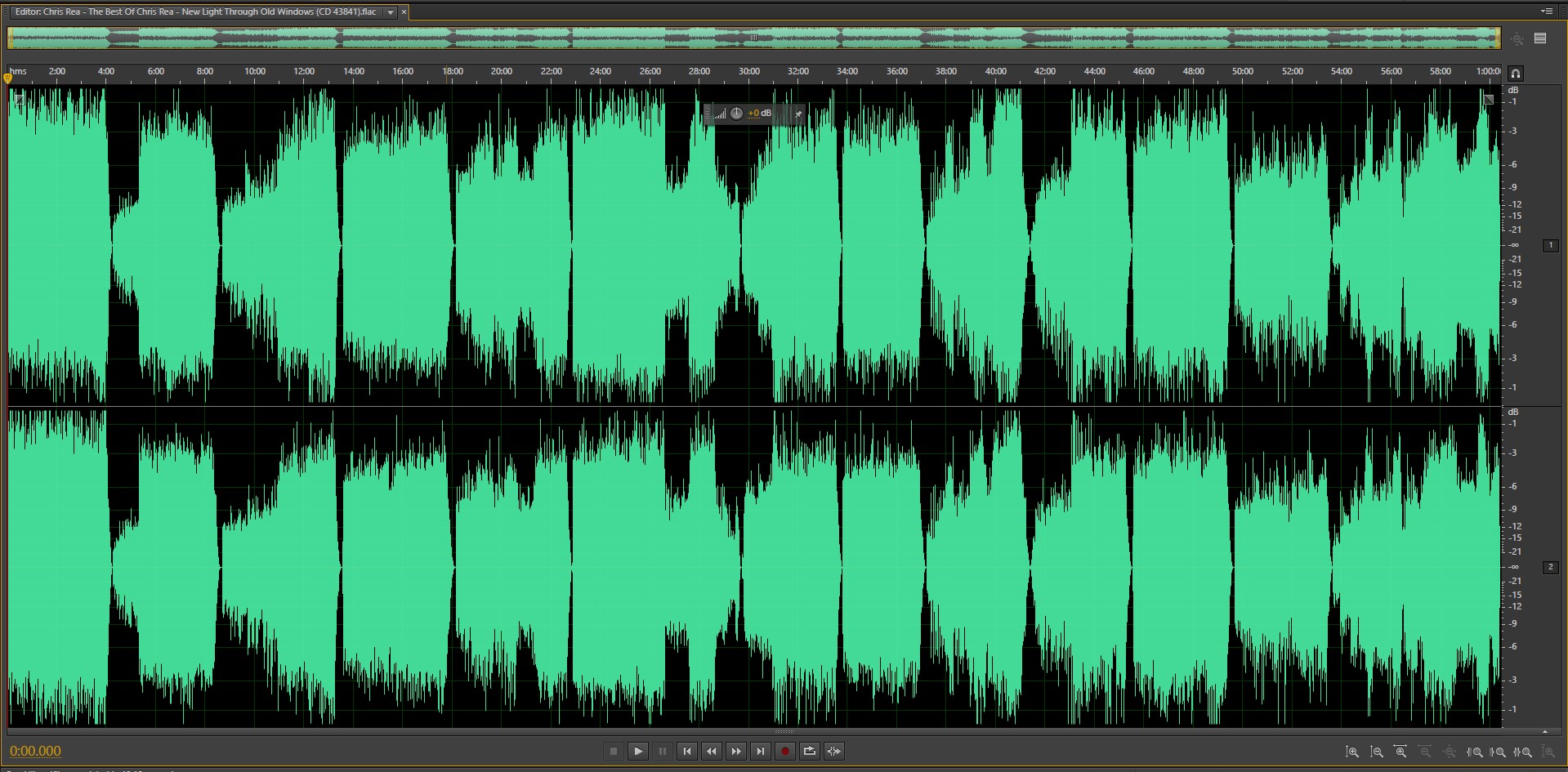This screenshot has width=1568, height=772.
Task: Toggle snapping magnet icon beside timeline
Action: pos(1516,73)
